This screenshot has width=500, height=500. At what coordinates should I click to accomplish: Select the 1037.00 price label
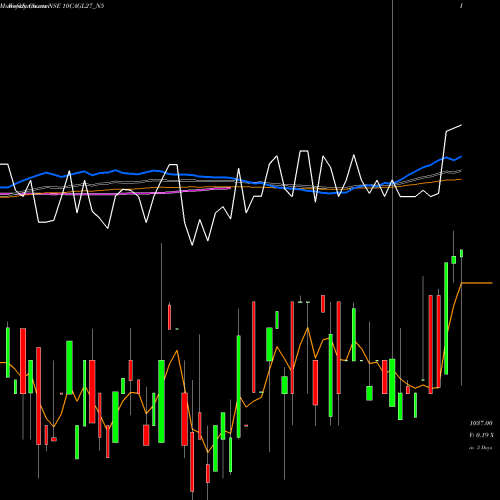481,423
